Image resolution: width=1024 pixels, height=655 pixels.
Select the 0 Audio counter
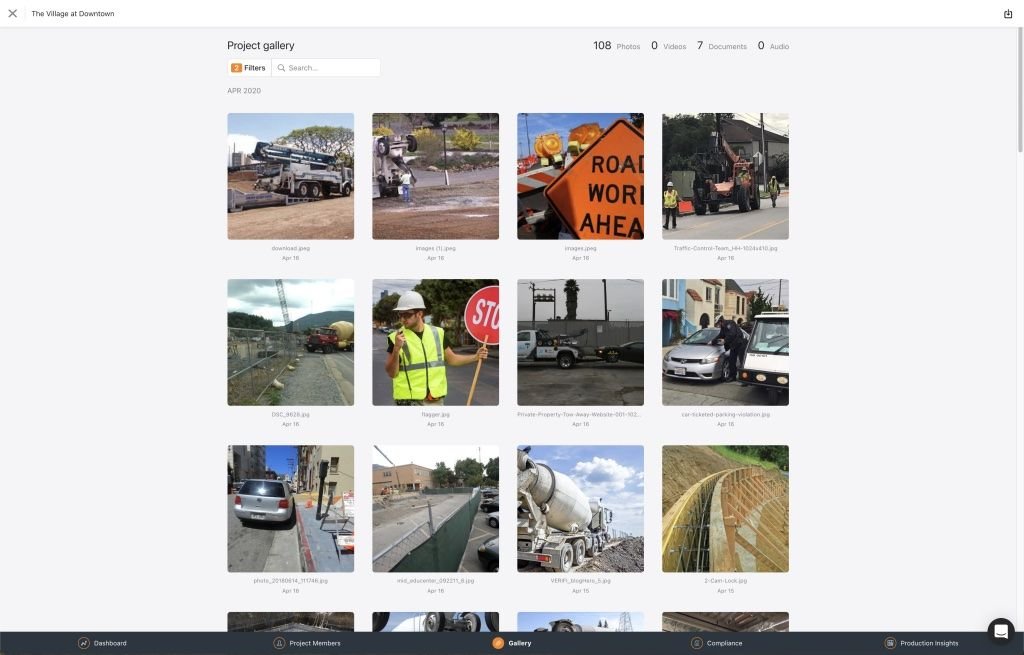pyautogui.click(x=773, y=46)
